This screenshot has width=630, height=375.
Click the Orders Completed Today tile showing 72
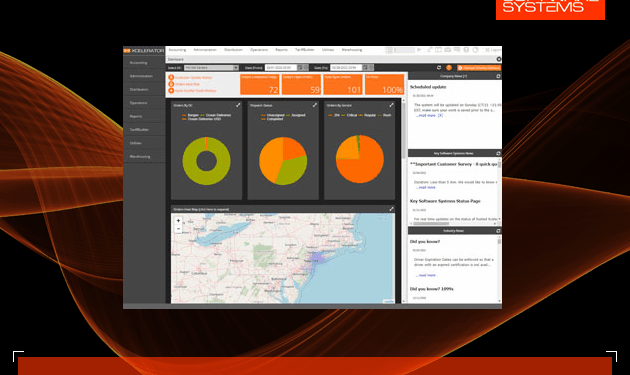[260, 84]
